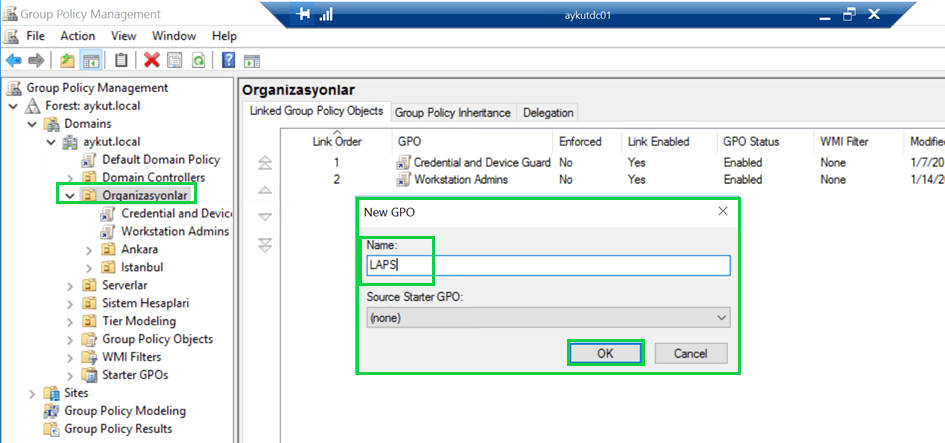This screenshot has height=443, width=945.
Task: Move link to top with double up arrow
Action: [x=265, y=163]
